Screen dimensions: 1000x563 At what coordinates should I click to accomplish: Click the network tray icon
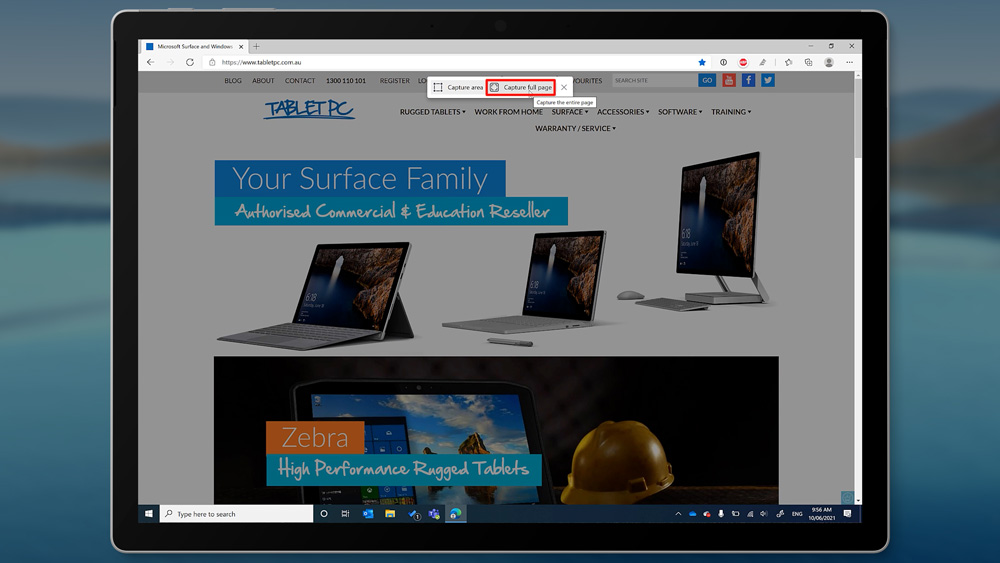pos(749,514)
